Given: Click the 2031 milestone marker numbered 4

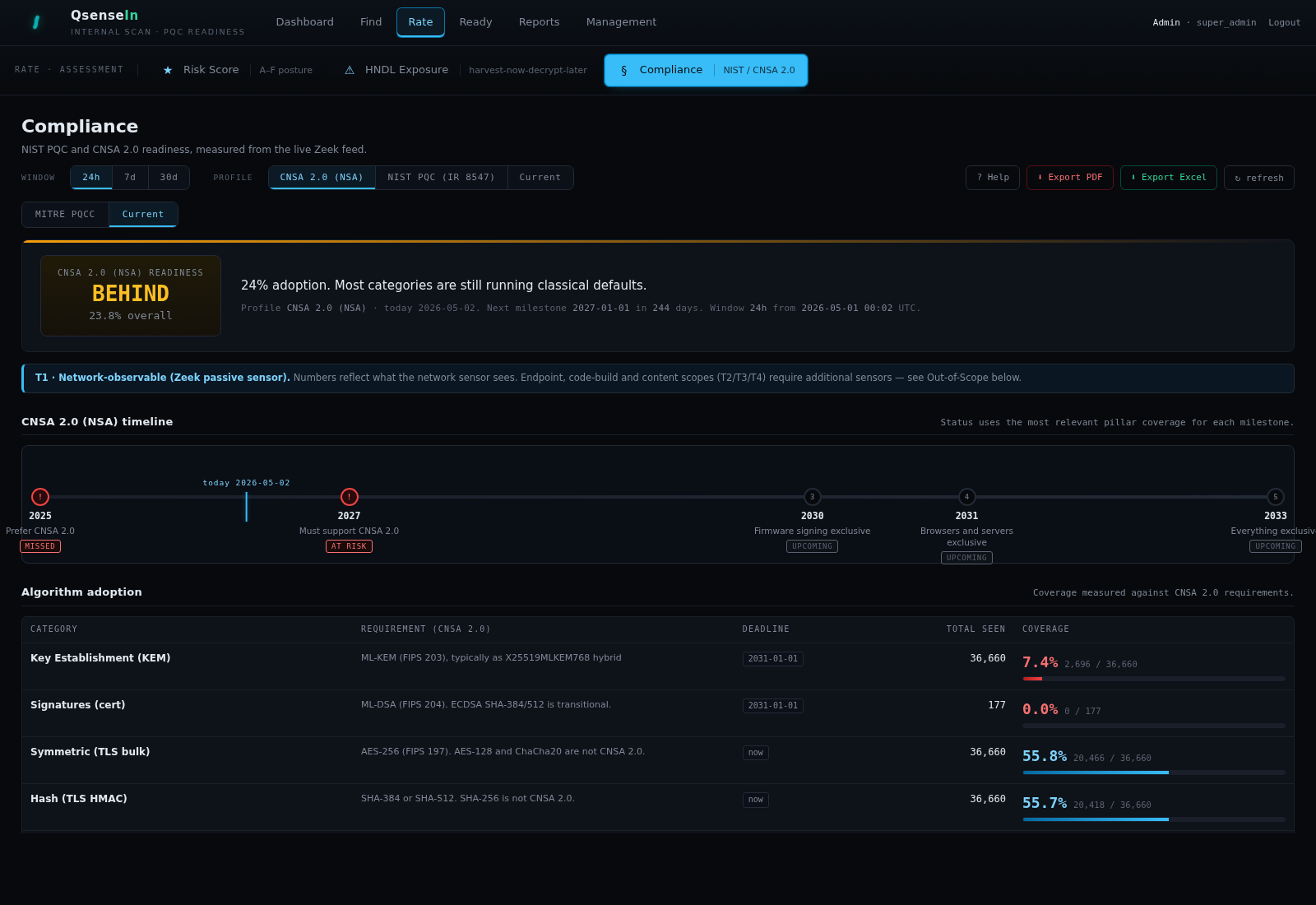Looking at the screenshot, I should pyautogui.click(x=967, y=497).
